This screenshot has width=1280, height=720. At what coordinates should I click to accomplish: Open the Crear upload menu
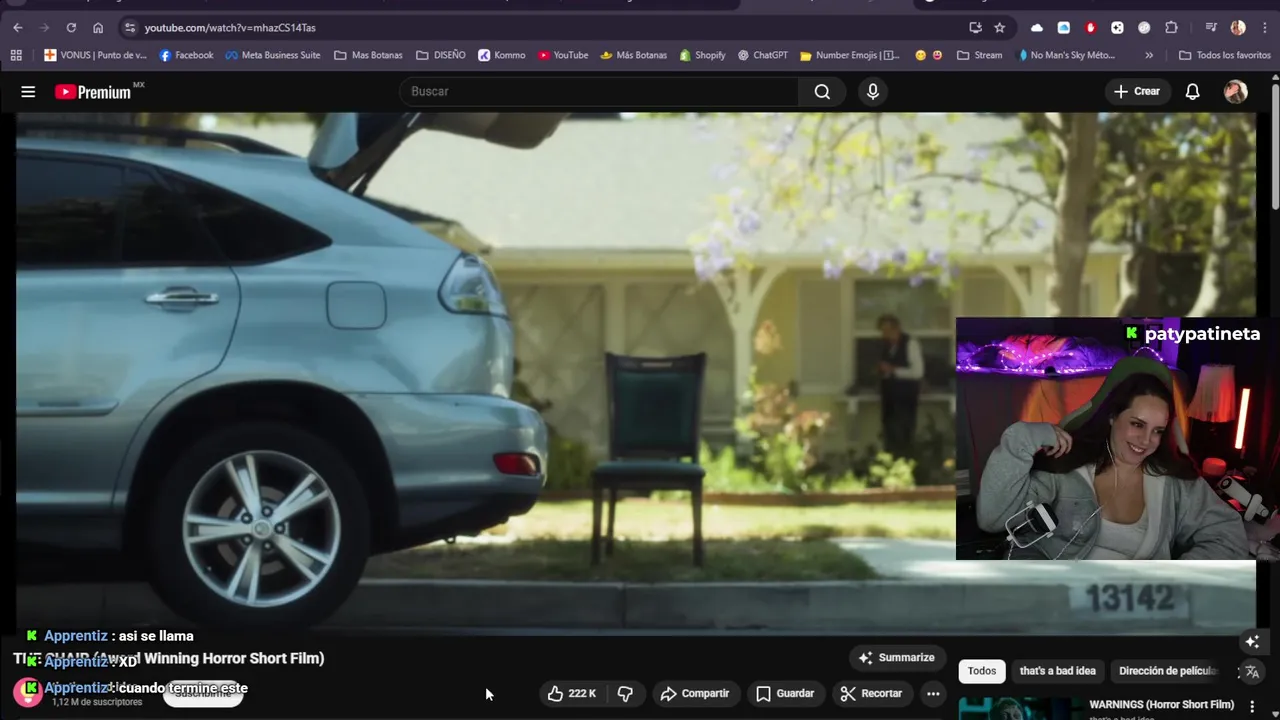pyautogui.click(x=1137, y=92)
